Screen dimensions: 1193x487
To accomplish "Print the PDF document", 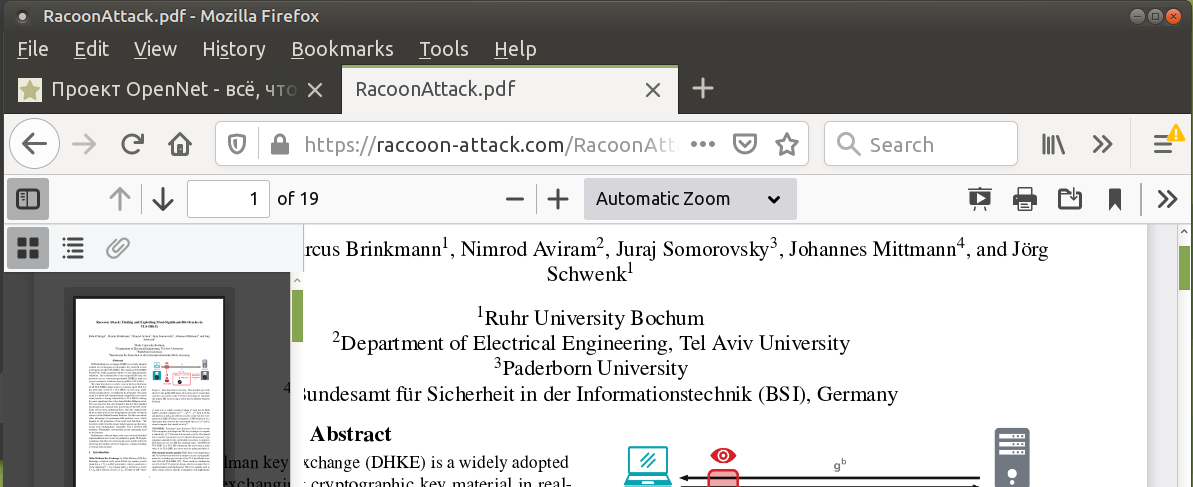I will click(1024, 199).
